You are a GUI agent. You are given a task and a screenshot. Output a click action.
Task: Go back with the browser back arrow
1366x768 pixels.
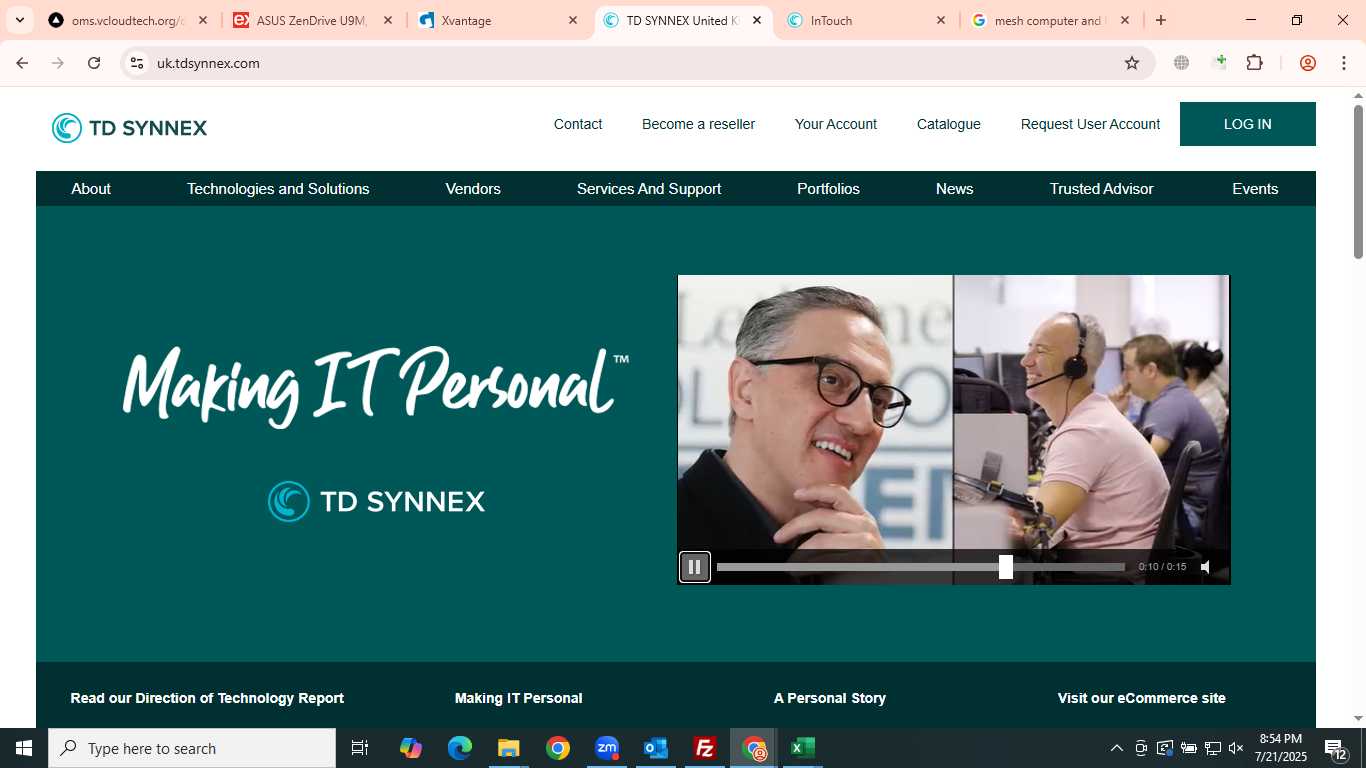[x=22, y=63]
